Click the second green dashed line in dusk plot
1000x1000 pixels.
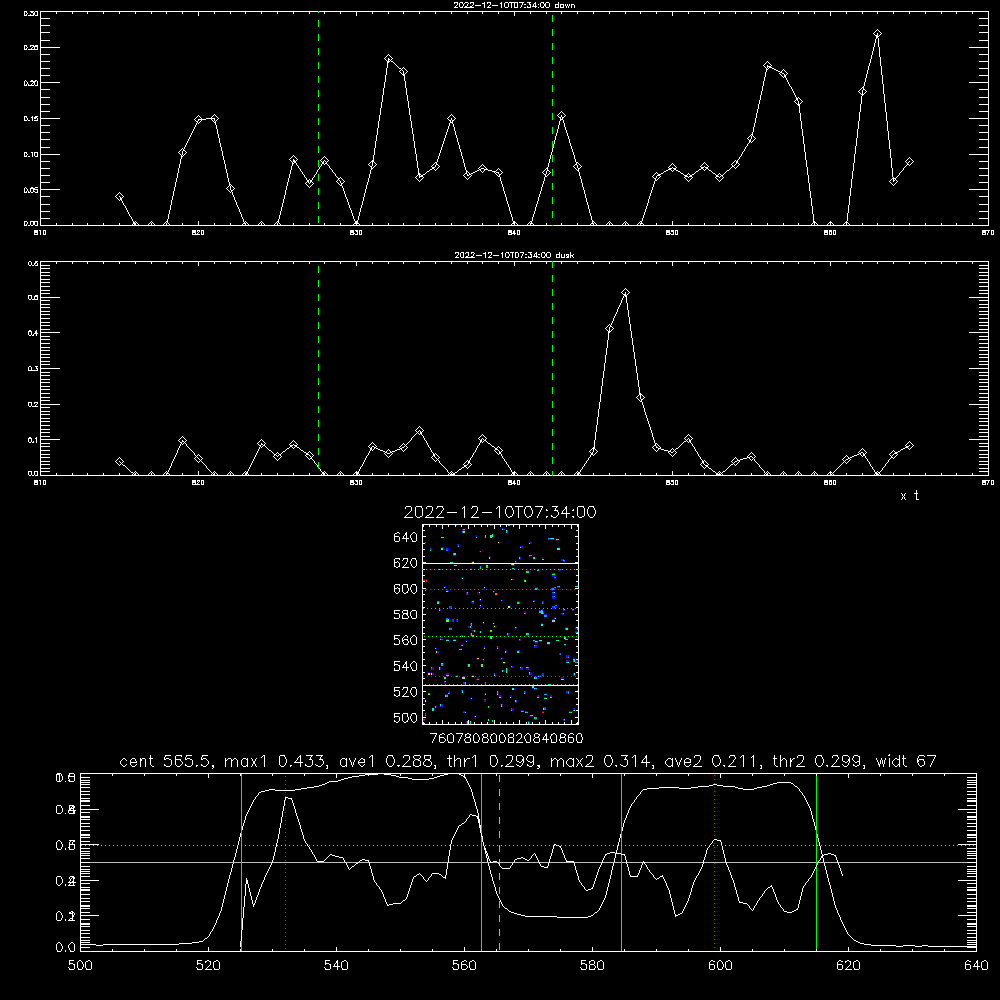point(552,368)
